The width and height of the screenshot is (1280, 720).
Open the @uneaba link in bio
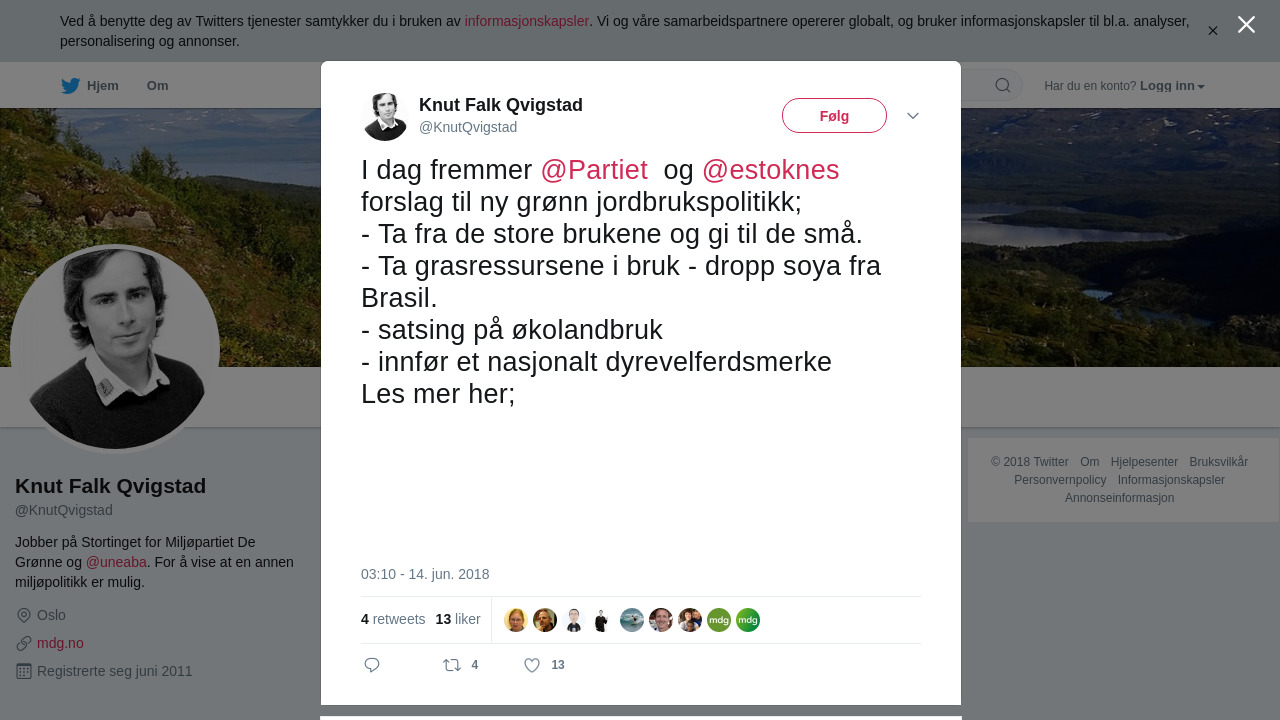click(116, 562)
